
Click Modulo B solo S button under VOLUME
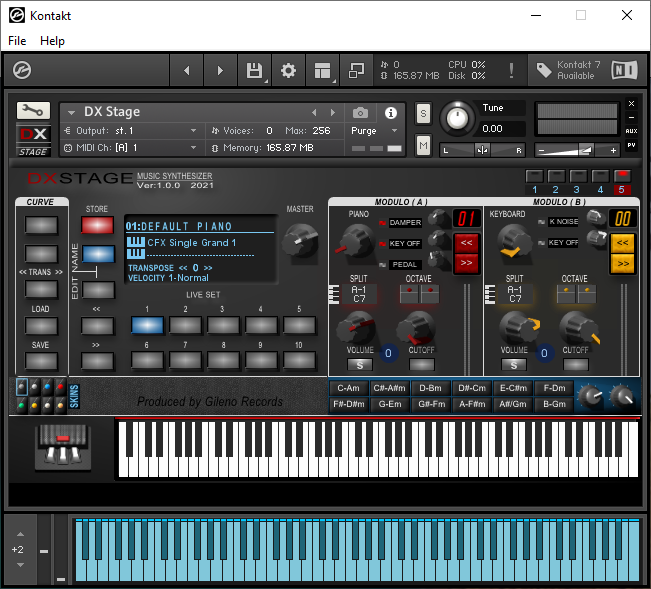pyautogui.click(x=514, y=365)
